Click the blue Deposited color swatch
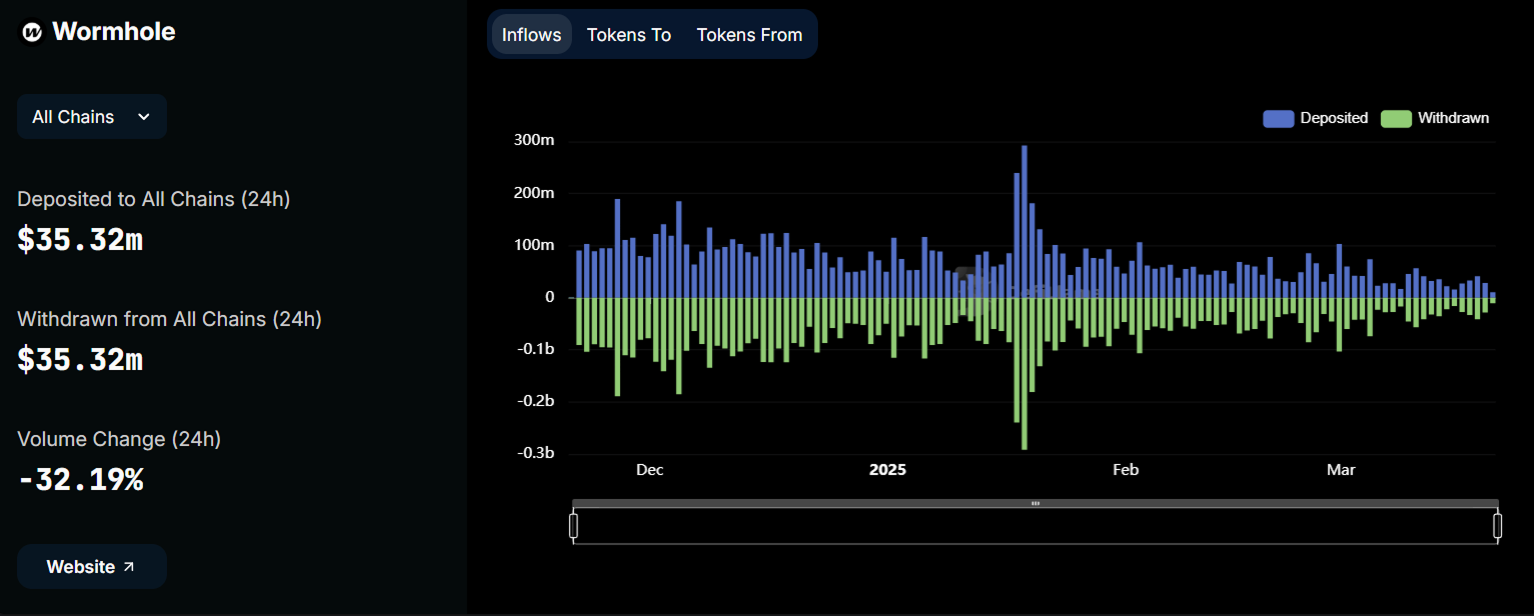The width and height of the screenshot is (1534, 616). click(1279, 118)
